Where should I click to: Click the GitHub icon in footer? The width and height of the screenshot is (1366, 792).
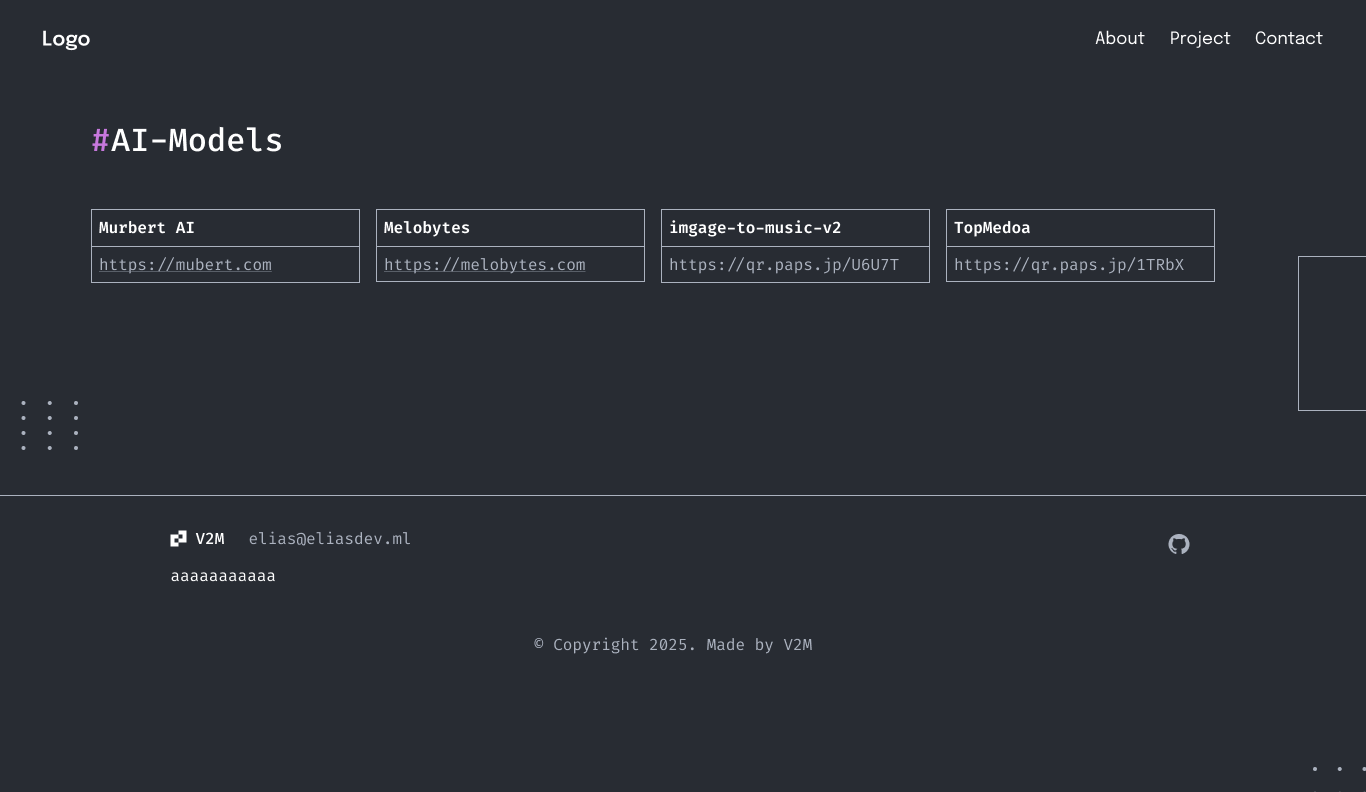coord(1179,544)
